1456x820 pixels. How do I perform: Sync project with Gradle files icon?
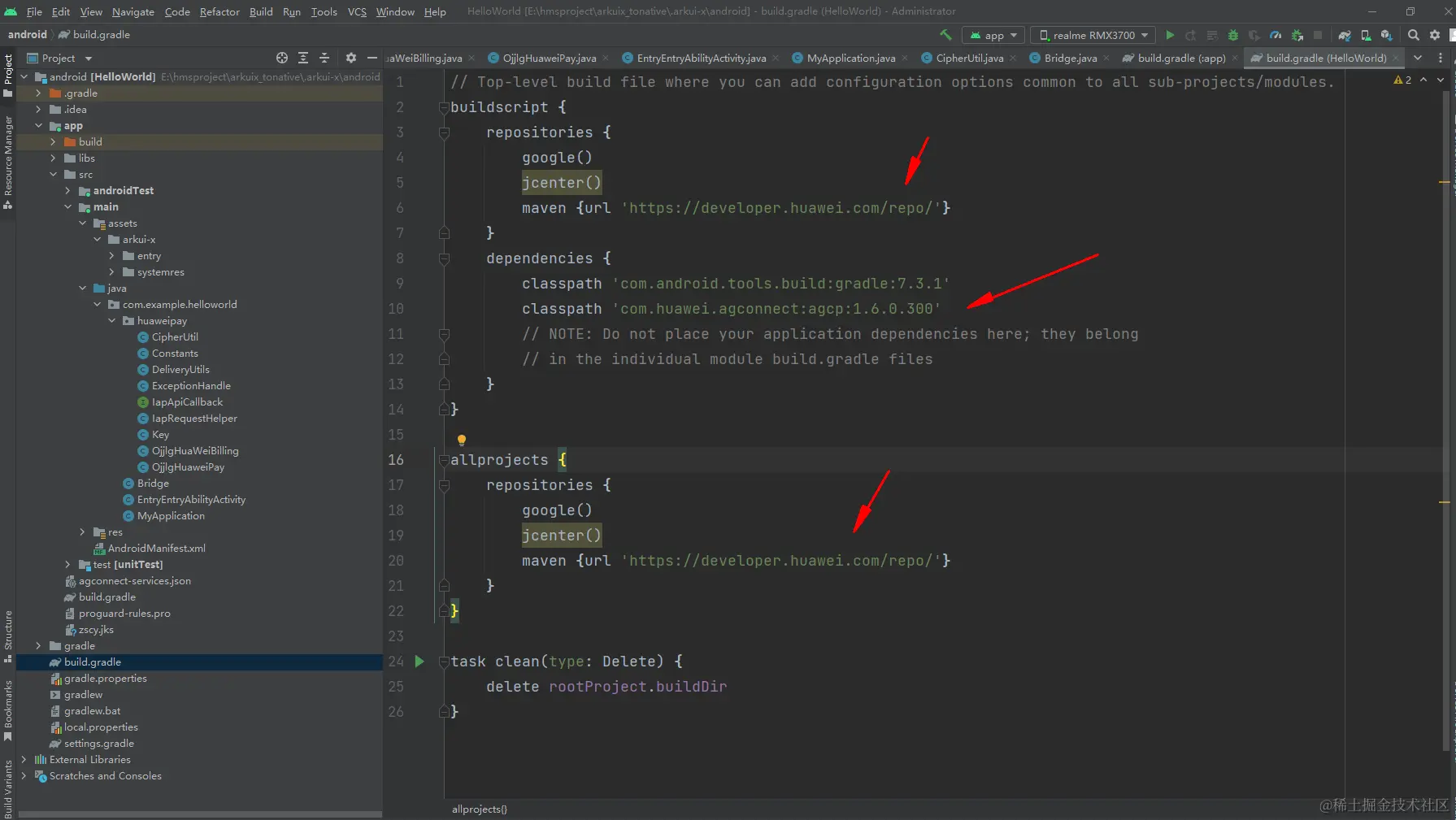tap(1345, 35)
